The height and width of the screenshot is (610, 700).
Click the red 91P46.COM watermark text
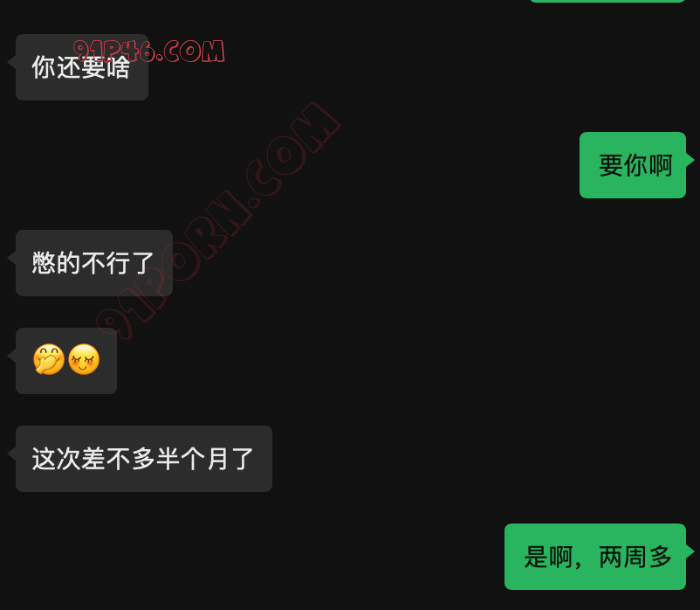click(x=149, y=50)
